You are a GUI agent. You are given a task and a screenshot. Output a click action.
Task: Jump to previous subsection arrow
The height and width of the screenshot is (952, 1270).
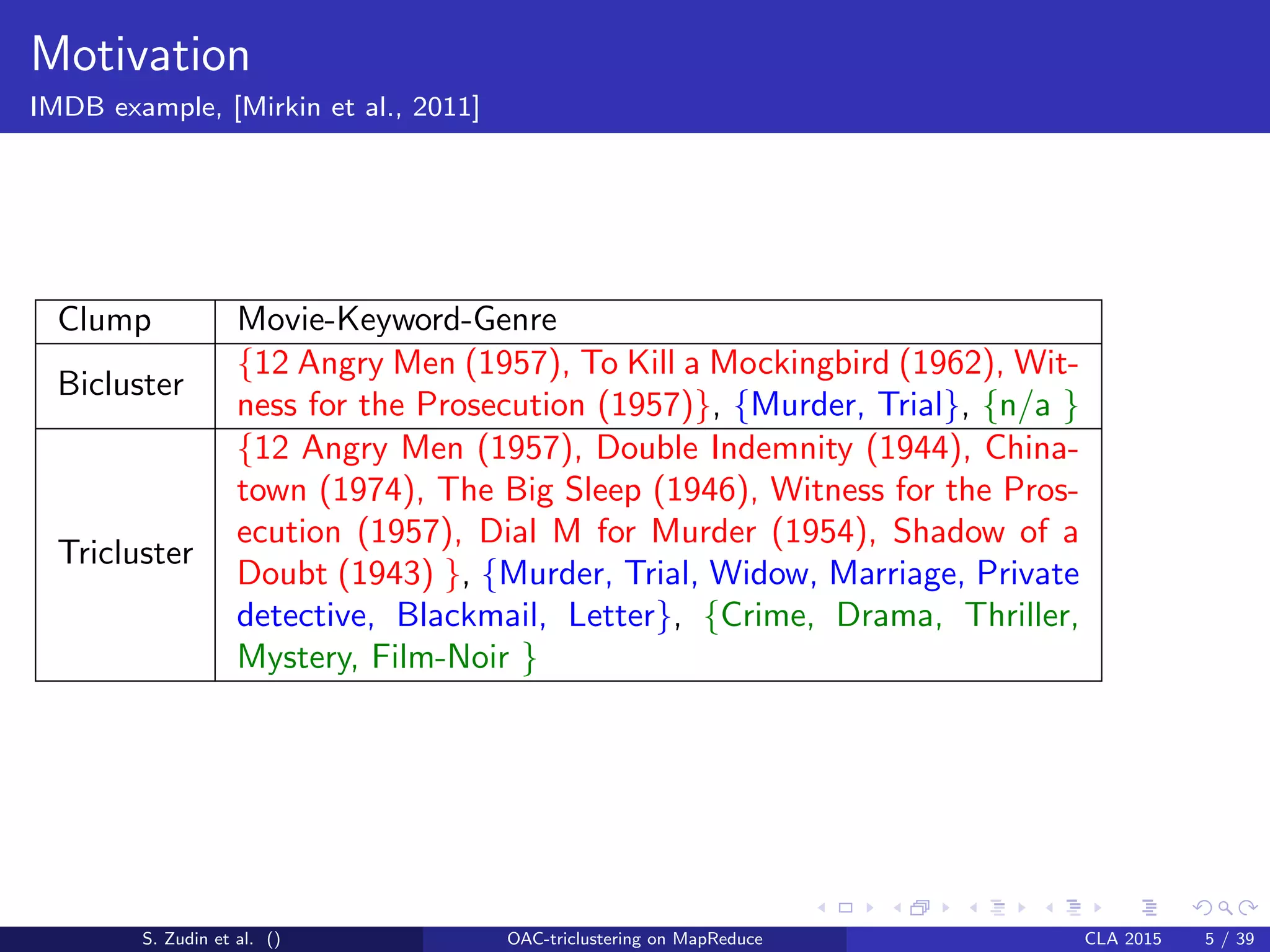tap(974, 908)
